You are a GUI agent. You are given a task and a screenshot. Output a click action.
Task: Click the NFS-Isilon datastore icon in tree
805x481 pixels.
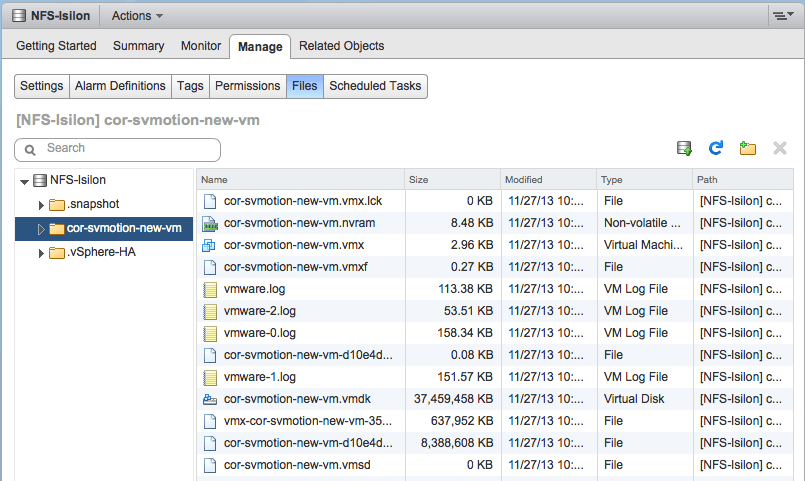tap(40, 180)
